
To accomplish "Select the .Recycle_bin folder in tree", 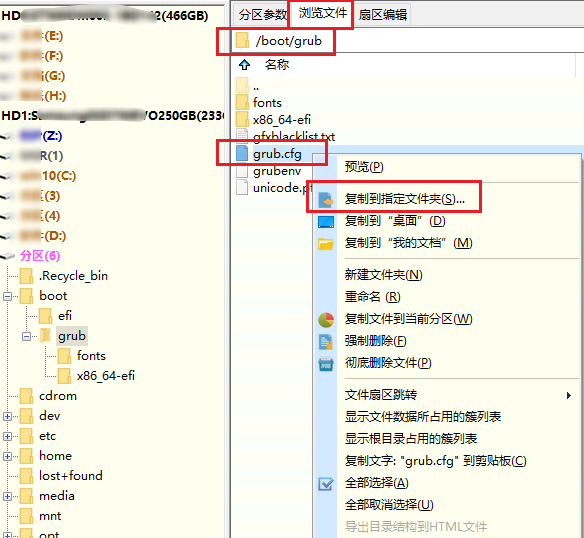I will pos(73,276).
